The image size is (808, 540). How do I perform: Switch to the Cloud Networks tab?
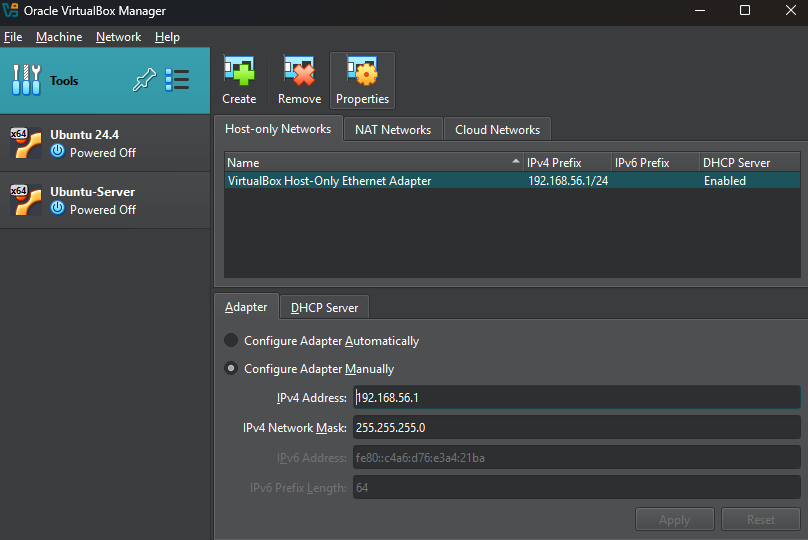pyautogui.click(x=497, y=130)
